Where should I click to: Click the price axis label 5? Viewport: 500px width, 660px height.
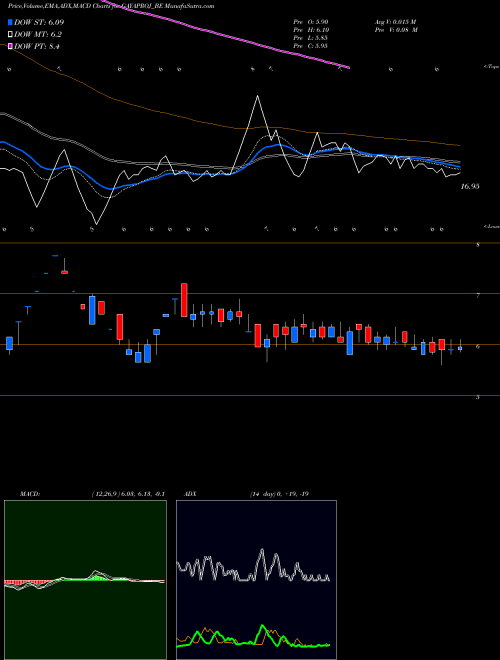pos(478,397)
